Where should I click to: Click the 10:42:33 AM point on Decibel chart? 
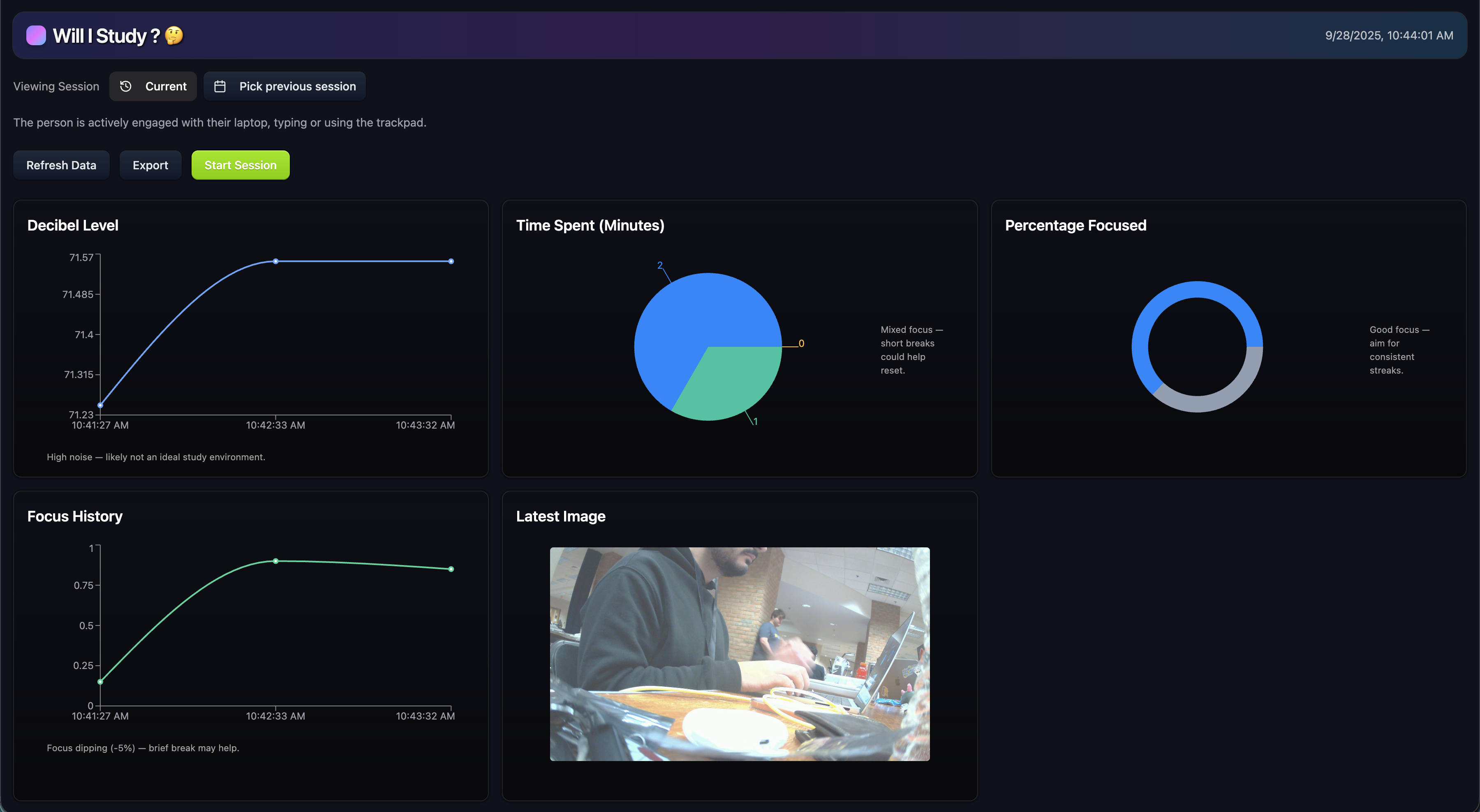pyautogui.click(x=276, y=261)
